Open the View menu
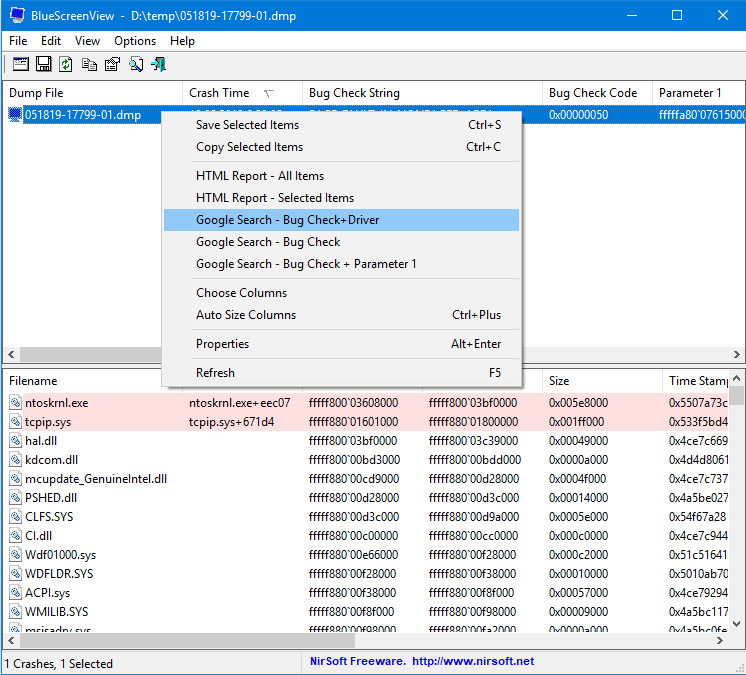Screen dimensions: 746x675 (87, 41)
